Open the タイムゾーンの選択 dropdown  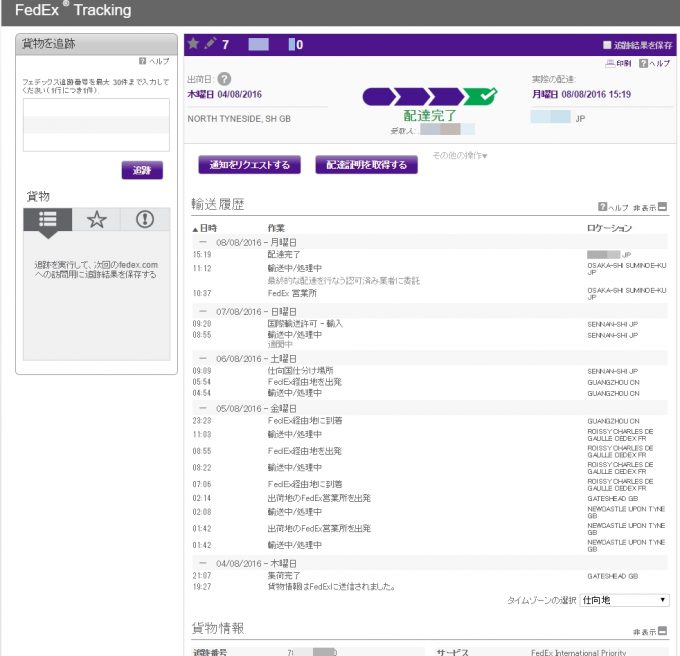point(624,601)
